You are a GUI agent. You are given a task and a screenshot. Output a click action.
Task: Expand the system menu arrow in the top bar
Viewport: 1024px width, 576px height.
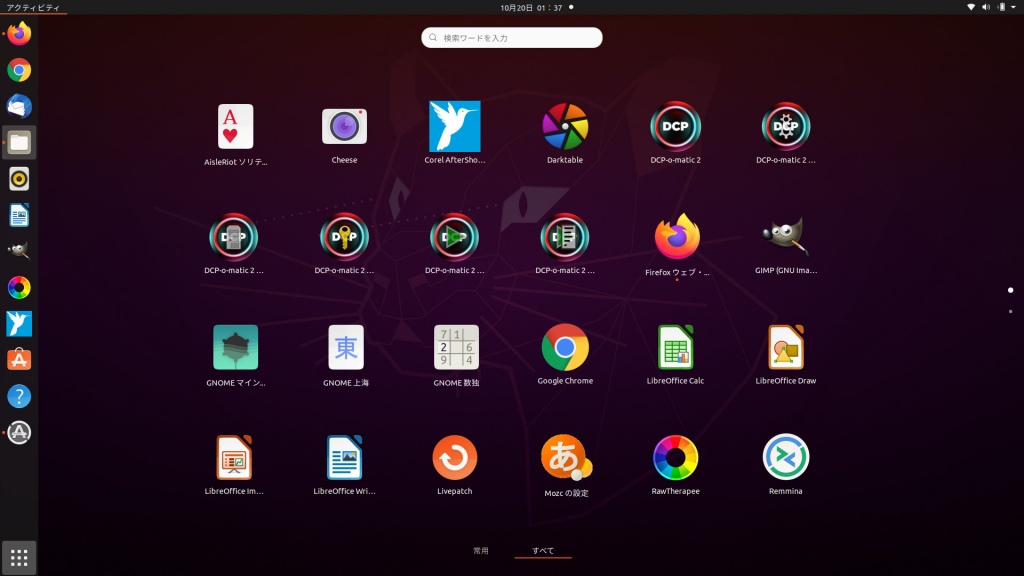click(x=1014, y=7)
